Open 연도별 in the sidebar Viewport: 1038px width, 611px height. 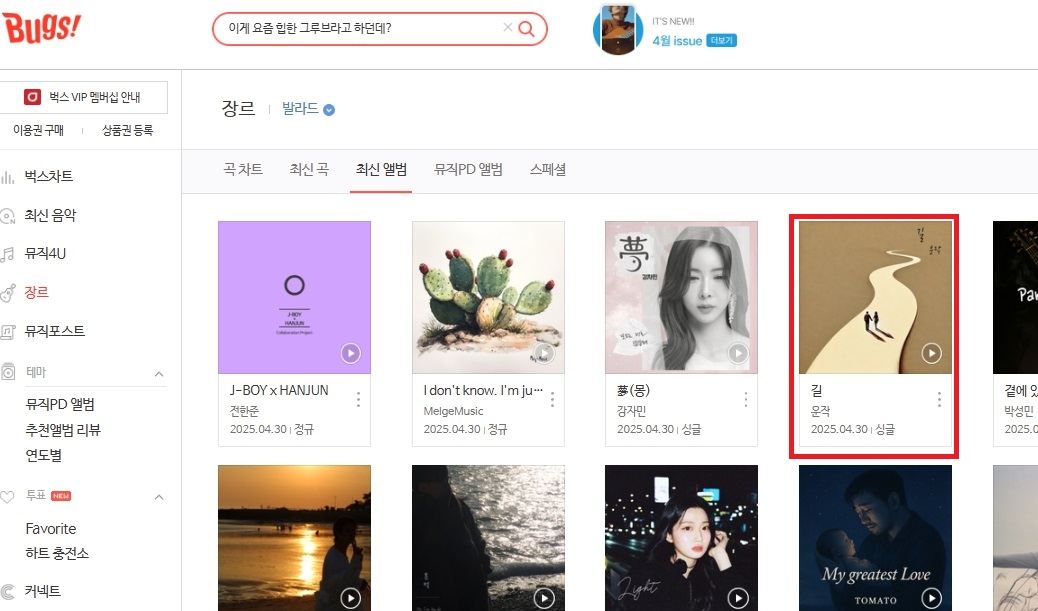click(x=44, y=455)
